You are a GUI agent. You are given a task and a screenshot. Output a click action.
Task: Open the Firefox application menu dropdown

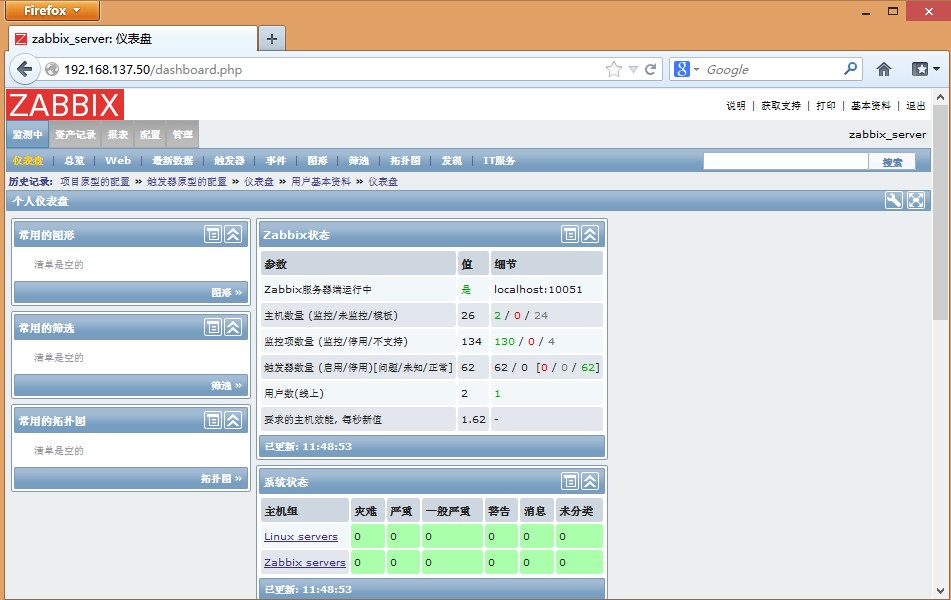(53, 10)
